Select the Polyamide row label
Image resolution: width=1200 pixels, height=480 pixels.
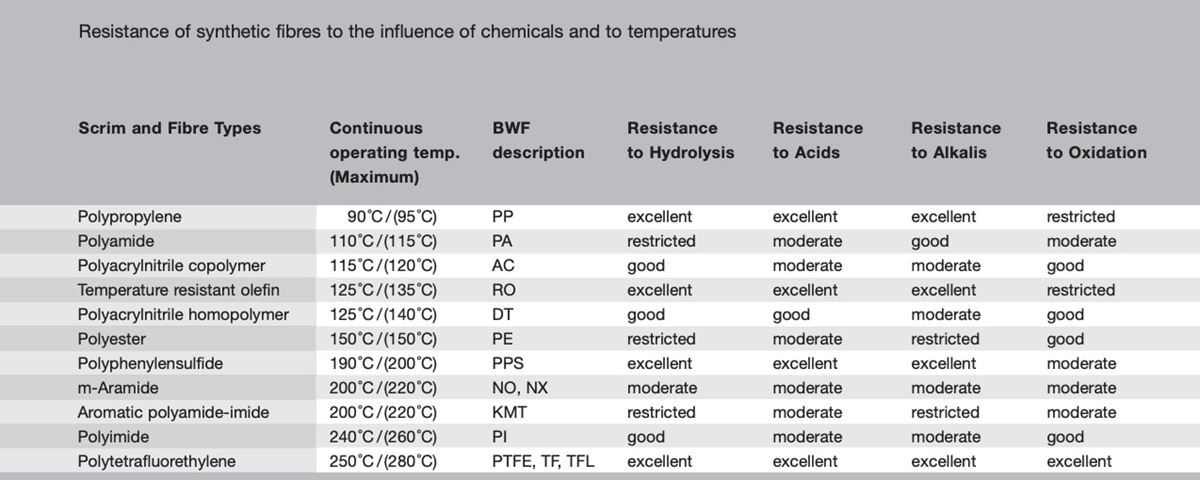[x=116, y=241]
